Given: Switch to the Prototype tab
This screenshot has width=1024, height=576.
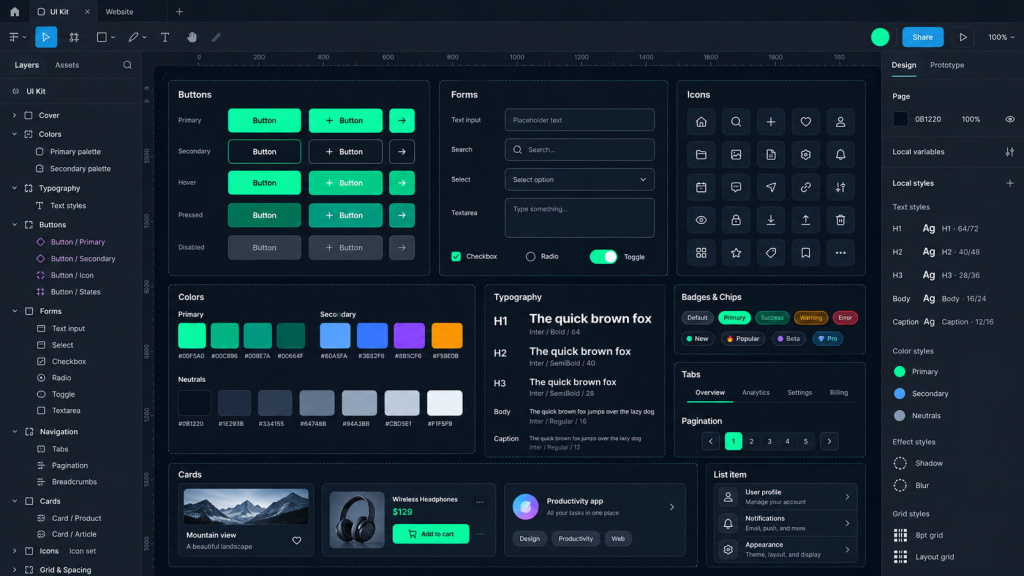Looking at the screenshot, I should click(946, 65).
